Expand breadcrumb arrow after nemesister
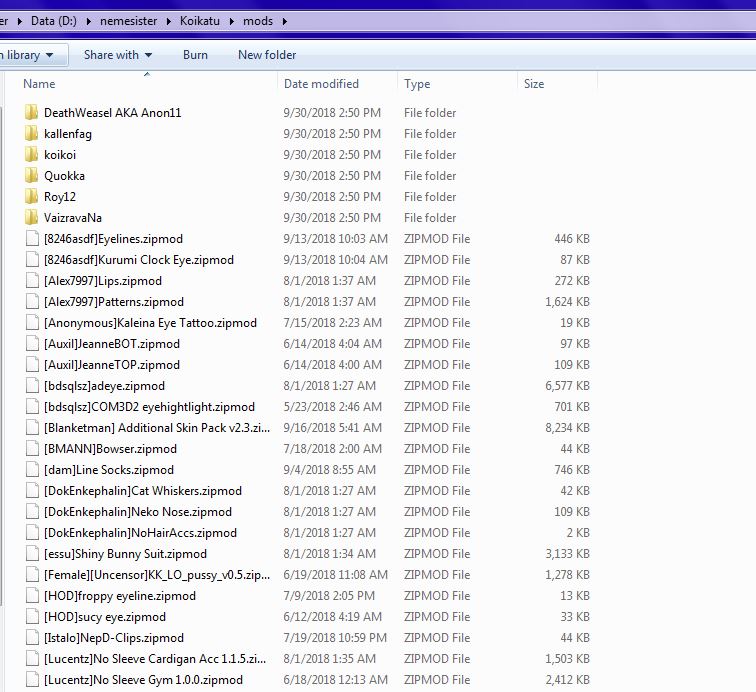 (x=169, y=21)
